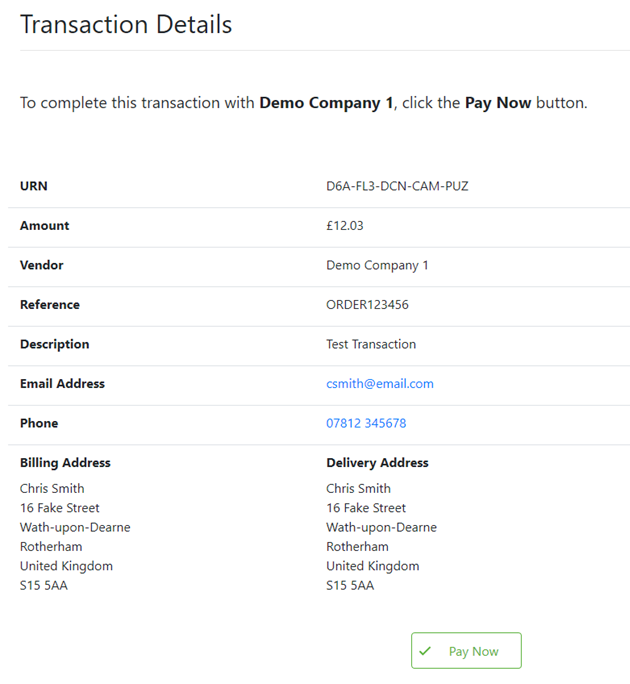630x684 pixels.
Task: Click the Test Transaction description text
Action: (x=371, y=344)
